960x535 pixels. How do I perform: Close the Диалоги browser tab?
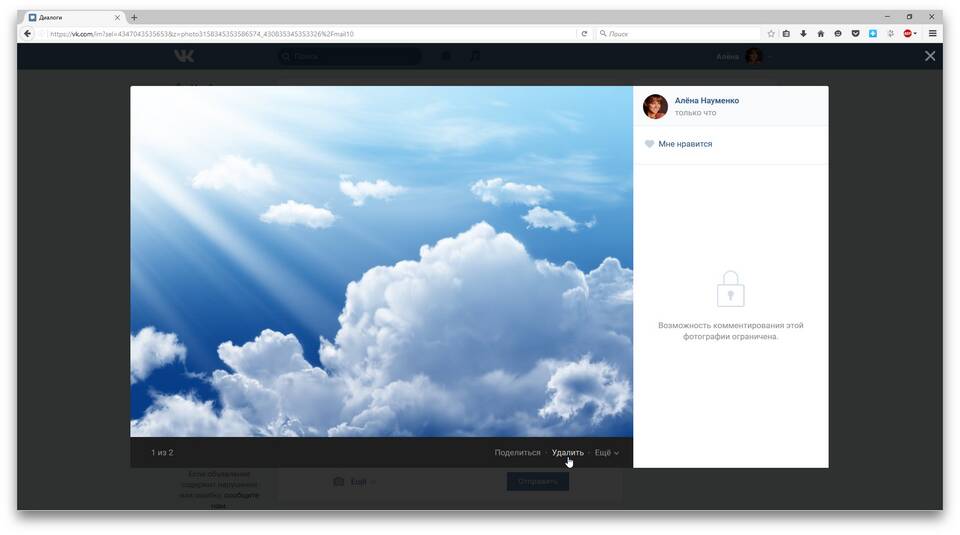pyautogui.click(x=117, y=18)
